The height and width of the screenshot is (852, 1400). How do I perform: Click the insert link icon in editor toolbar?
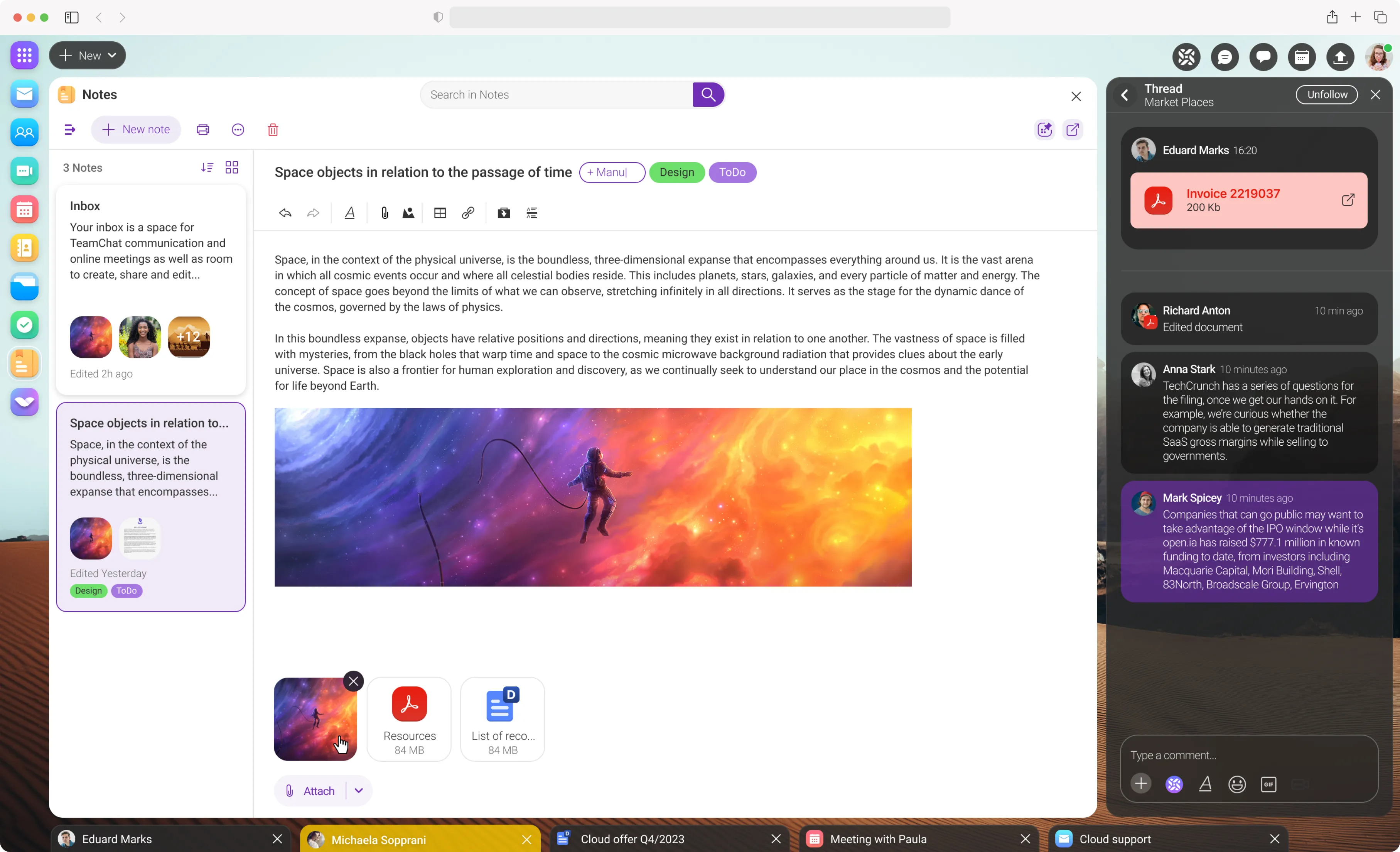pyautogui.click(x=467, y=213)
